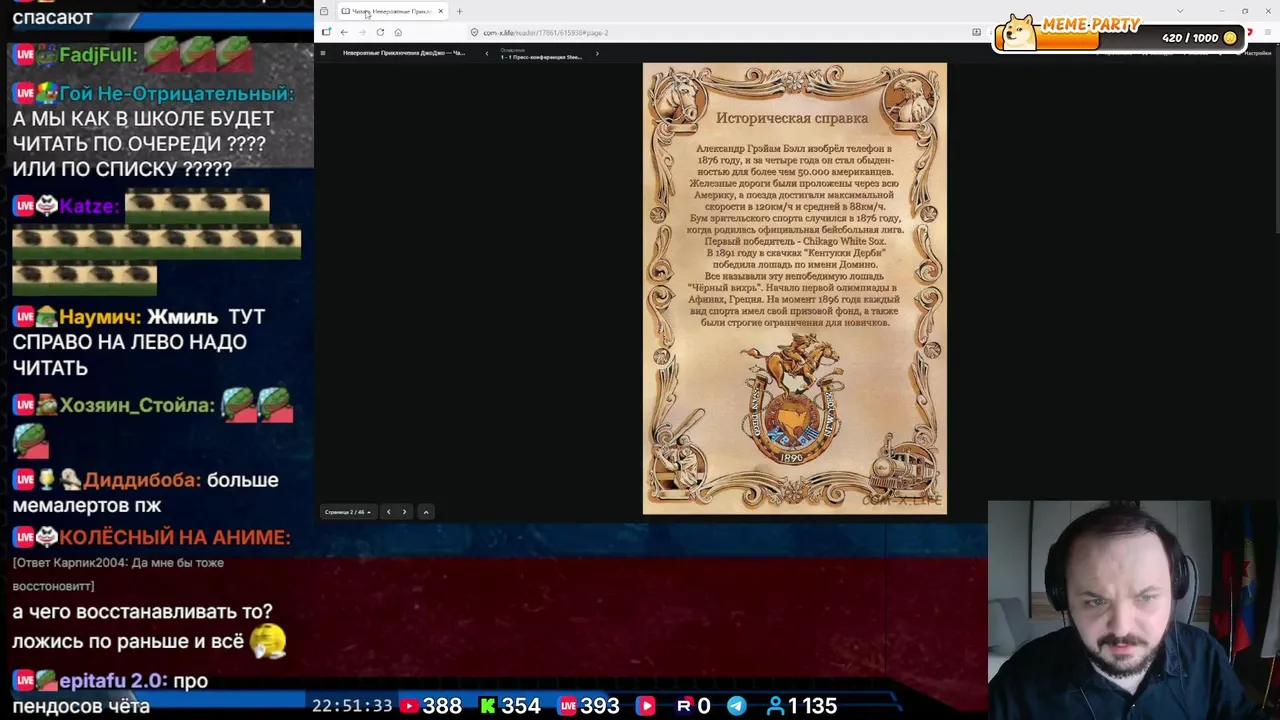Click the total viewers person icon
This screenshot has height=720, width=1280.
point(775,706)
